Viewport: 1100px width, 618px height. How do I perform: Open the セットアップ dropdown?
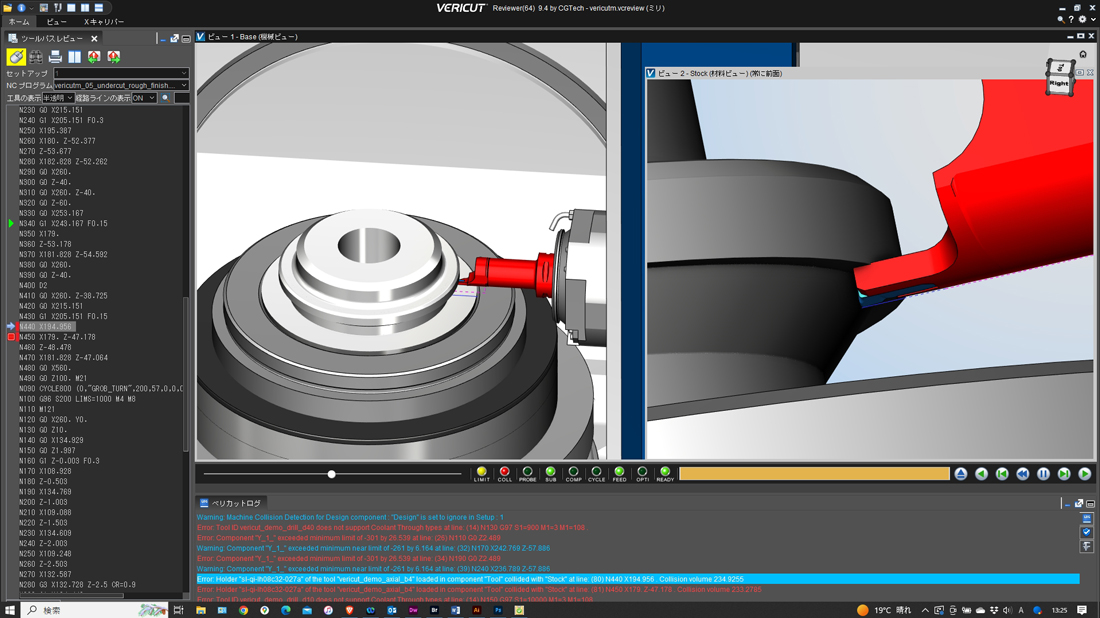coord(121,73)
